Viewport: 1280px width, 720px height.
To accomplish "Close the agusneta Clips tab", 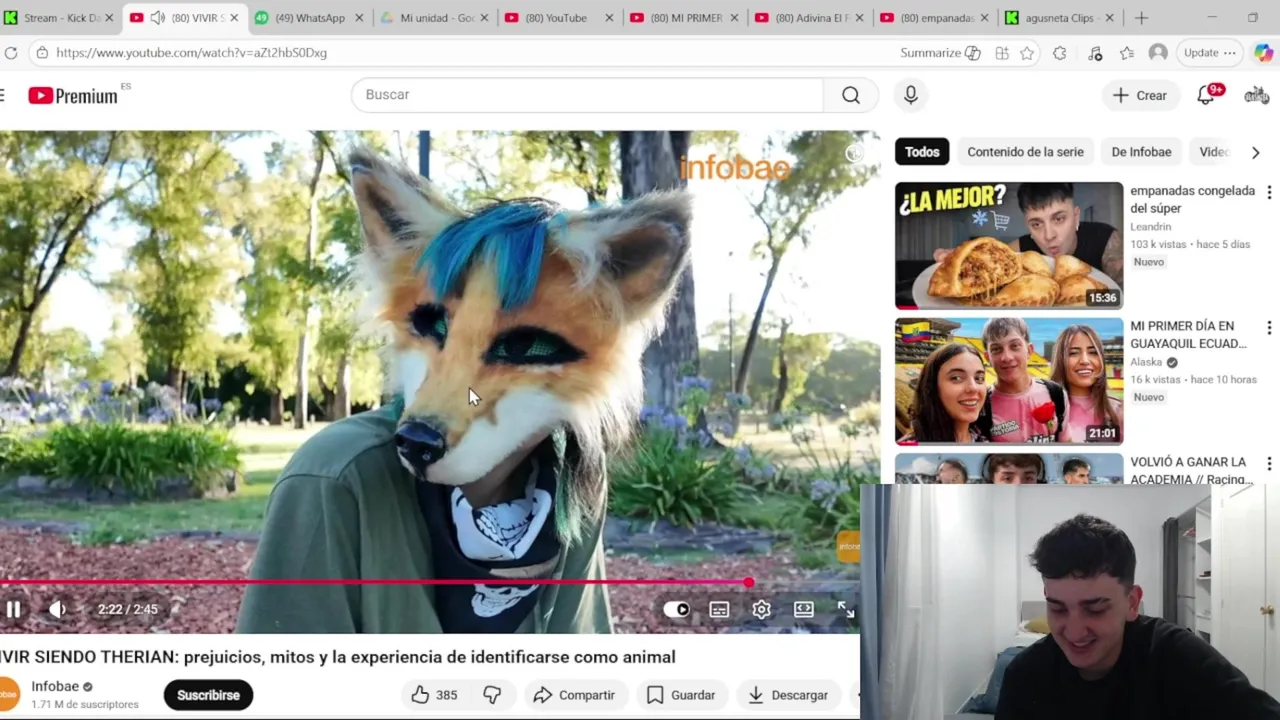I will coord(1109,18).
